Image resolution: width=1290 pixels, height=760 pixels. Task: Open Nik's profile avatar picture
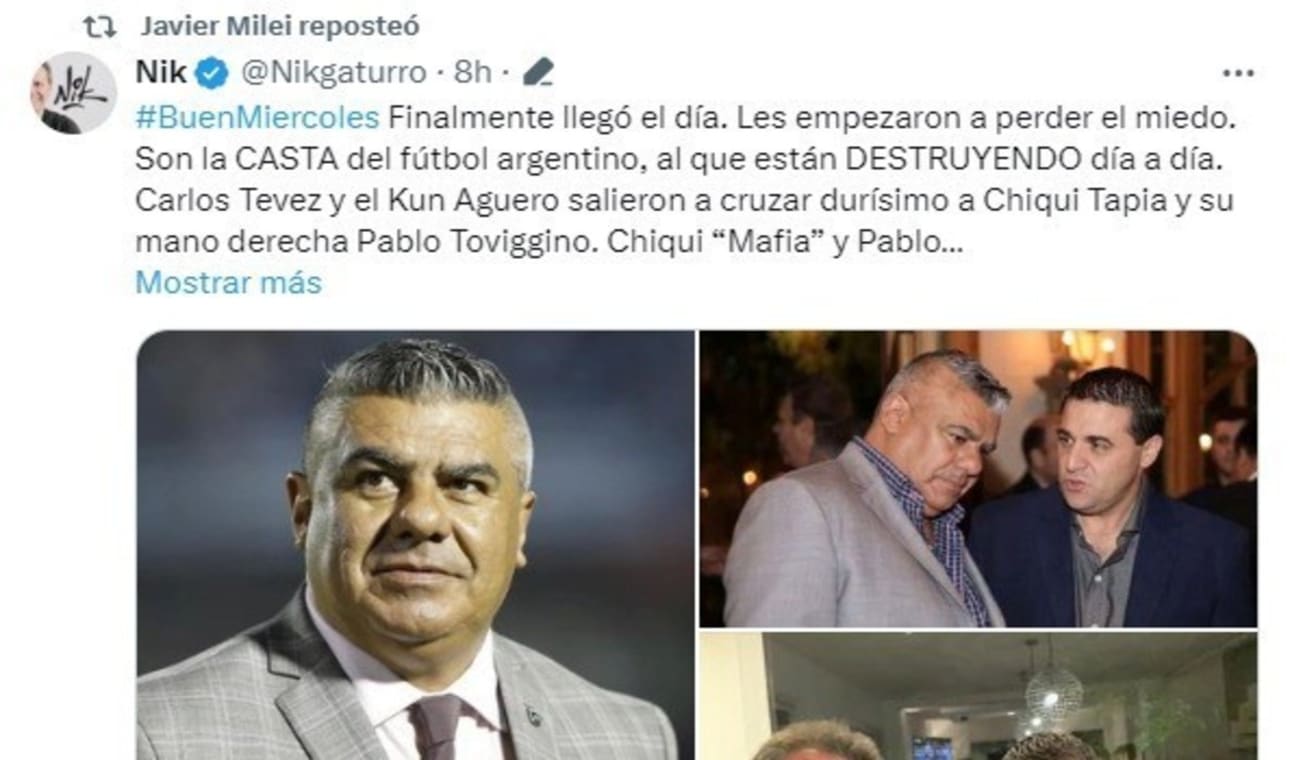pos(73,93)
